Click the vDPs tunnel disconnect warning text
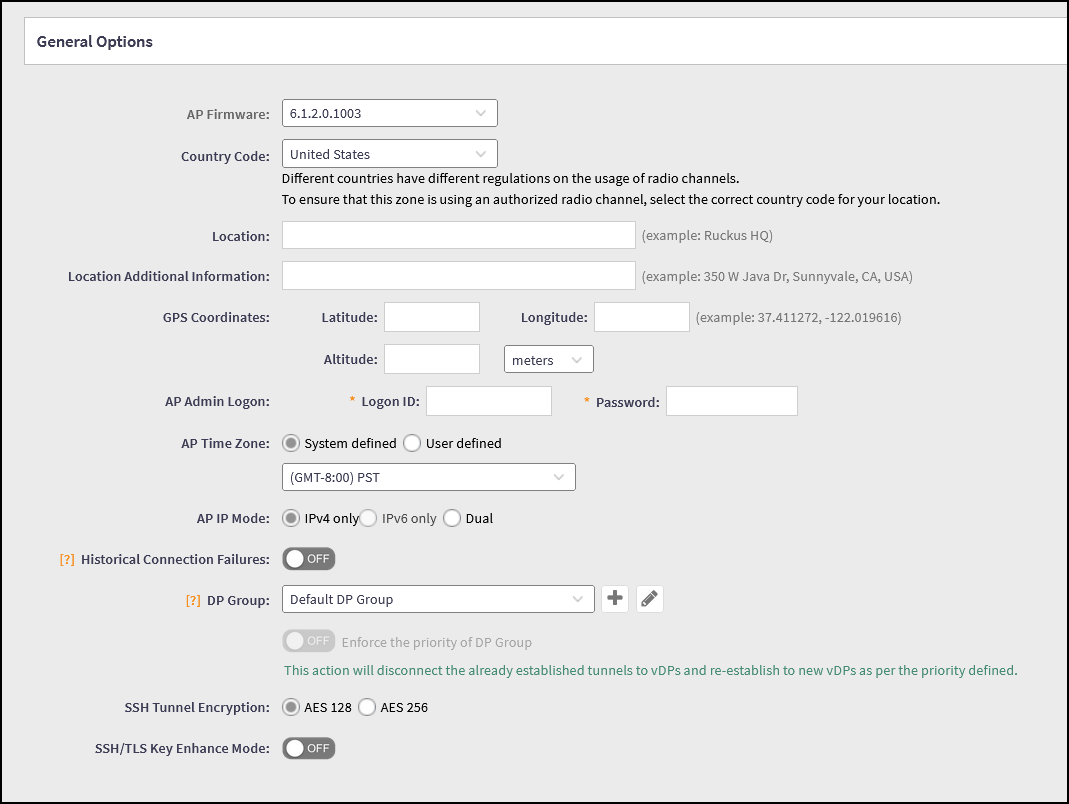This screenshot has width=1069, height=804. point(650,670)
